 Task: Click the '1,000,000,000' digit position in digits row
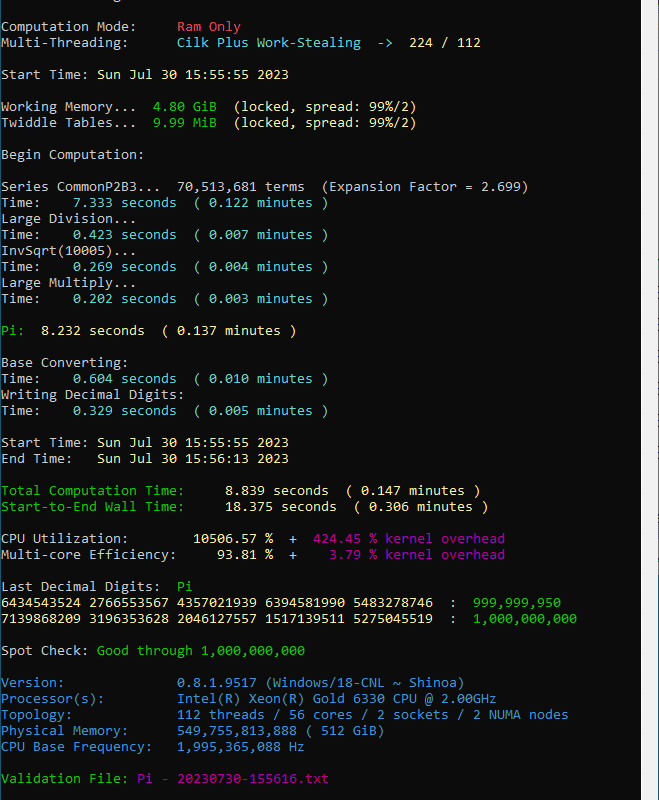tap(525, 619)
